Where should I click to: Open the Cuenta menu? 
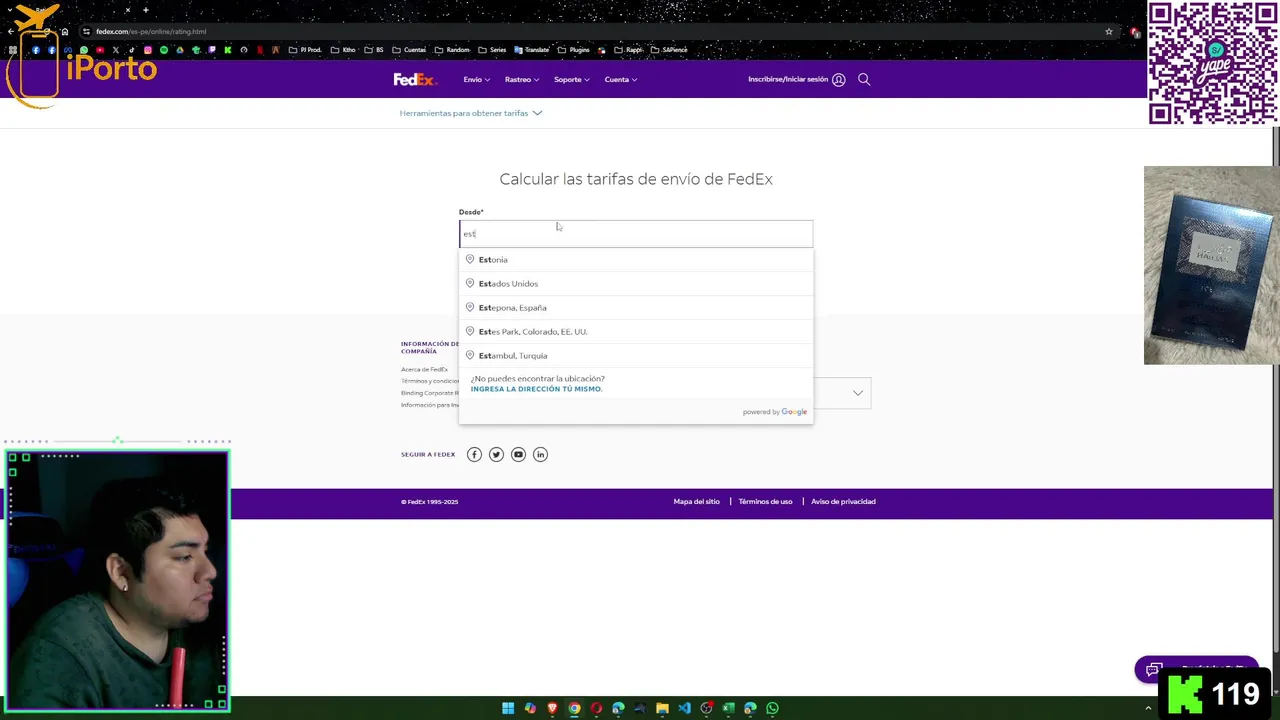click(620, 80)
